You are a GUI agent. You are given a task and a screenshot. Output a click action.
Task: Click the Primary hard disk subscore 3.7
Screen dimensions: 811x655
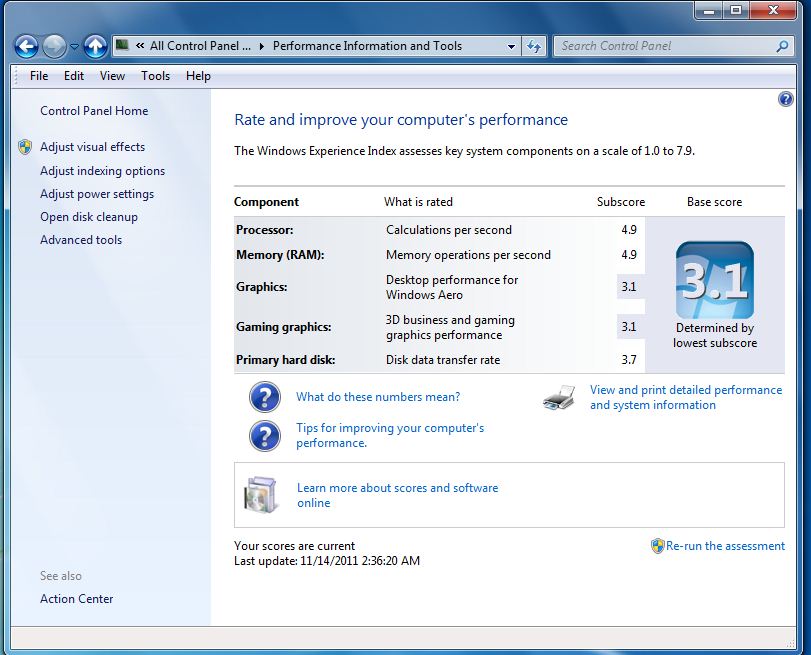(629, 360)
